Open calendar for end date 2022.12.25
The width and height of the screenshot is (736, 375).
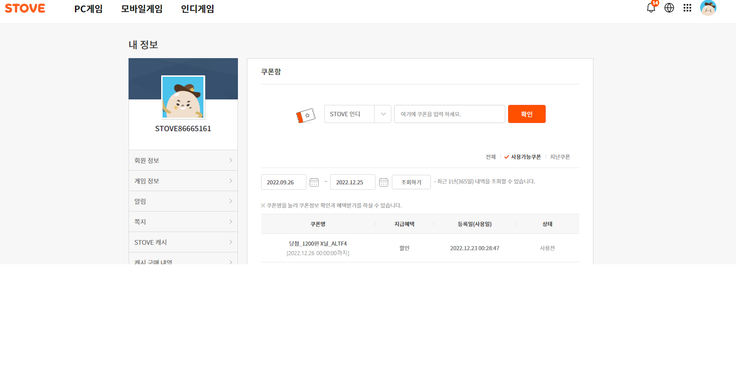coord(383,182)
